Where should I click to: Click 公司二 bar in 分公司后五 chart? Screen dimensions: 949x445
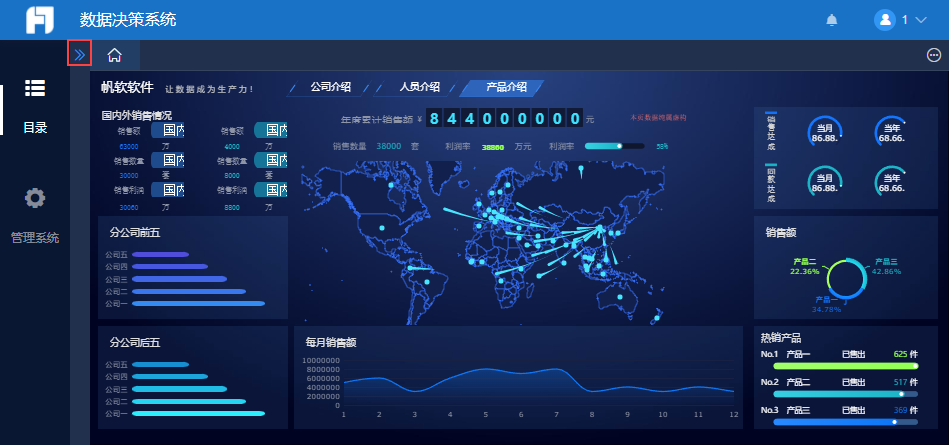point(189,401)
